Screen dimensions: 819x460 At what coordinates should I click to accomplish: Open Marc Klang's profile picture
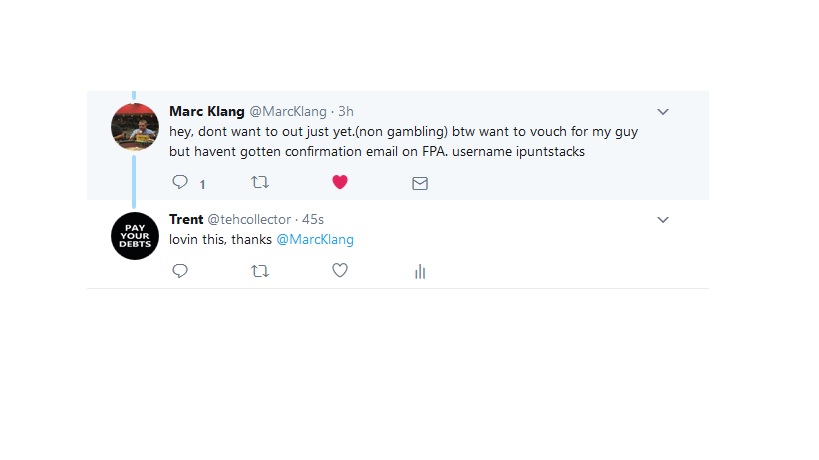coord(135,127)
